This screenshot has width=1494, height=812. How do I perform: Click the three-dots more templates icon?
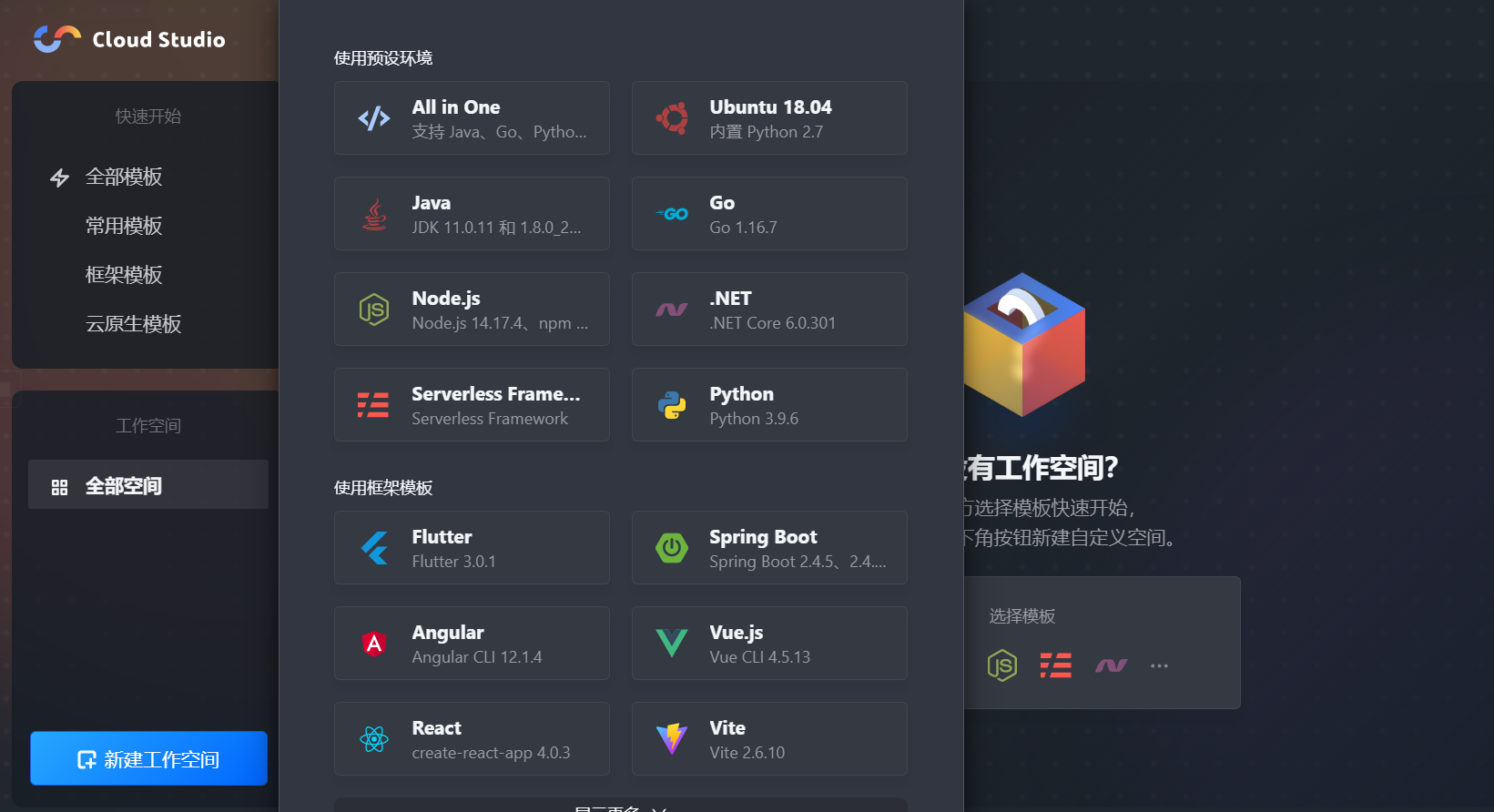(x=1159, y=665)
